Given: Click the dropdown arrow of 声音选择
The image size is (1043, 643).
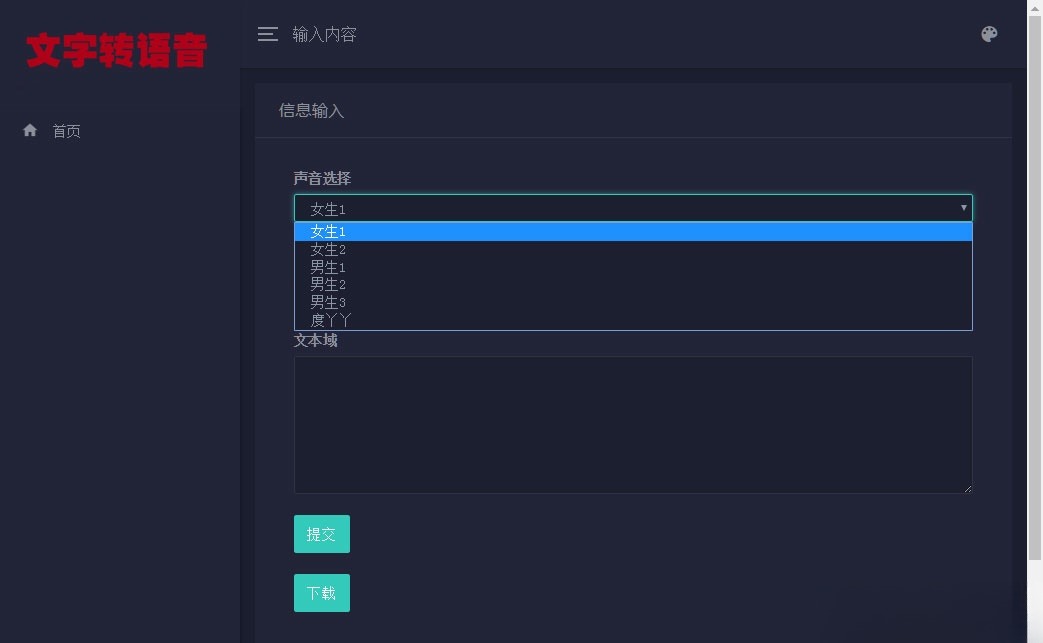Looking at the screenshot, I should (x=962, y=208).
